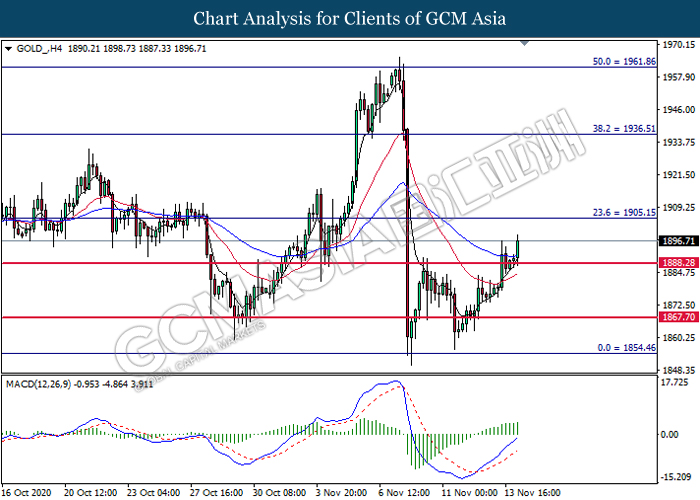The height and width of the screenshot is (500, 700).
Task: Click the dropdown triangle beside GOLD_,H4
Action: 8,49
